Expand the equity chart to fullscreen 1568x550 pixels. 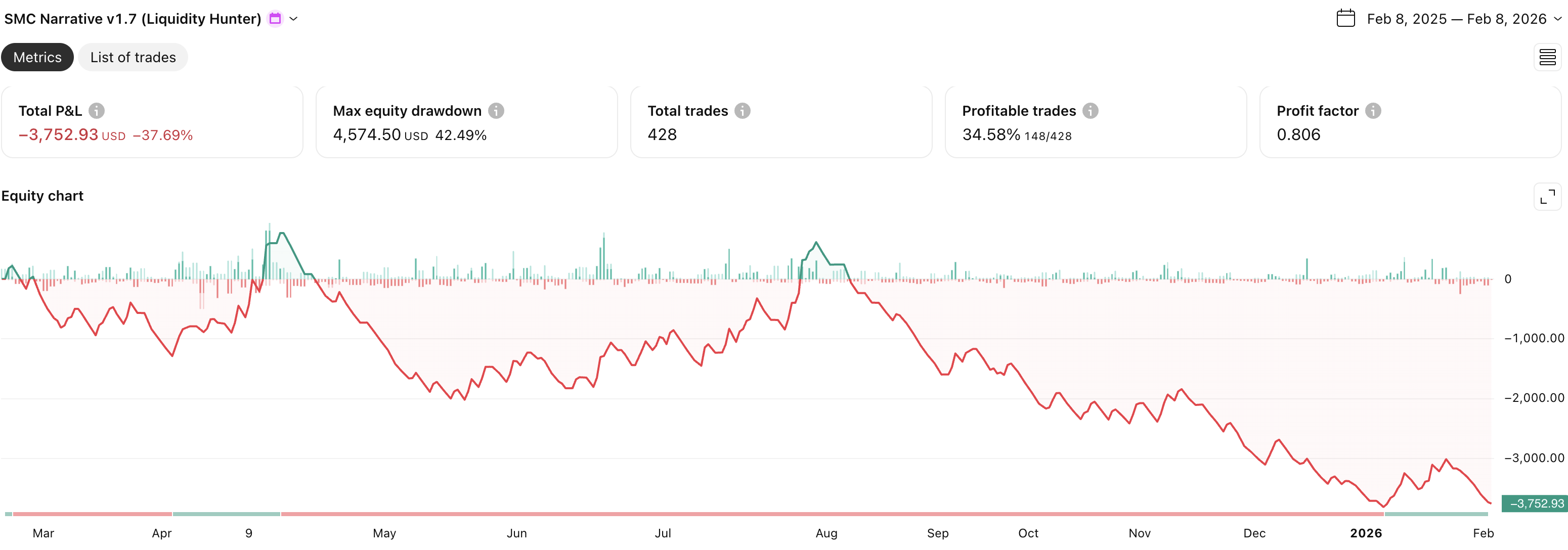[1547, 197]
